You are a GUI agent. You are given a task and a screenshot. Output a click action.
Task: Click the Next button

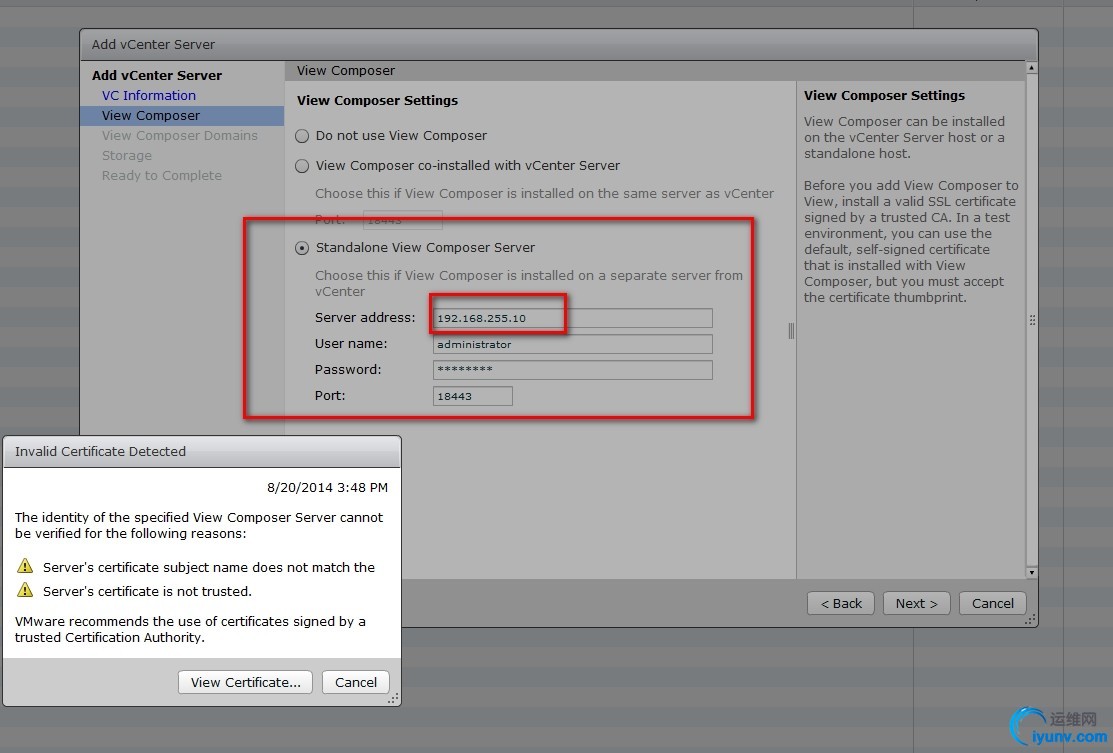916,603
